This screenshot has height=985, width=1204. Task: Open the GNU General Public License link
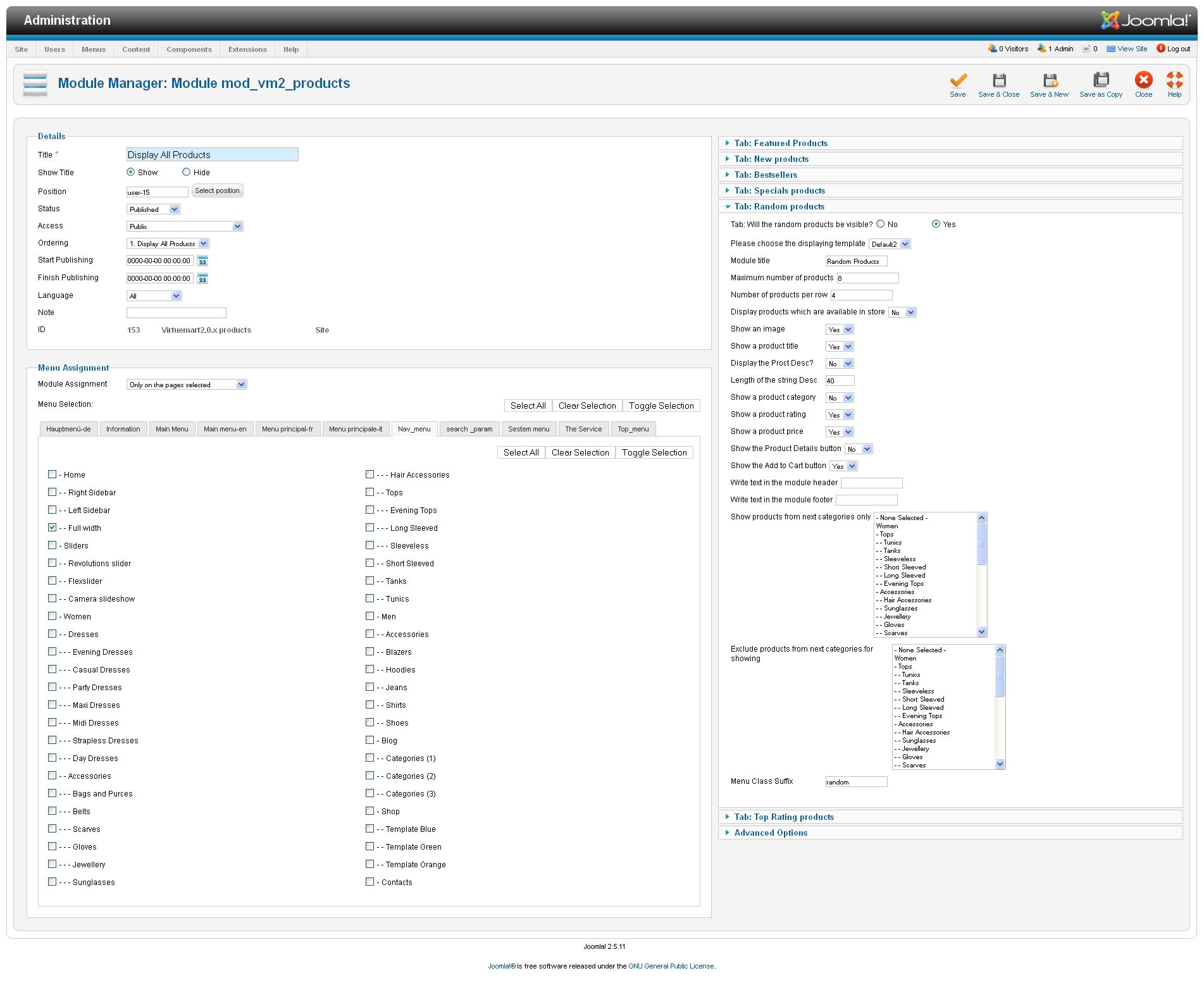pos(671,966)
